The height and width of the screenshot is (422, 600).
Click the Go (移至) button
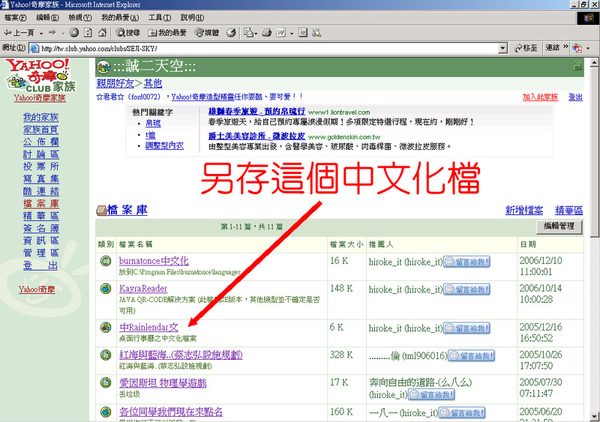coord(526,48)
